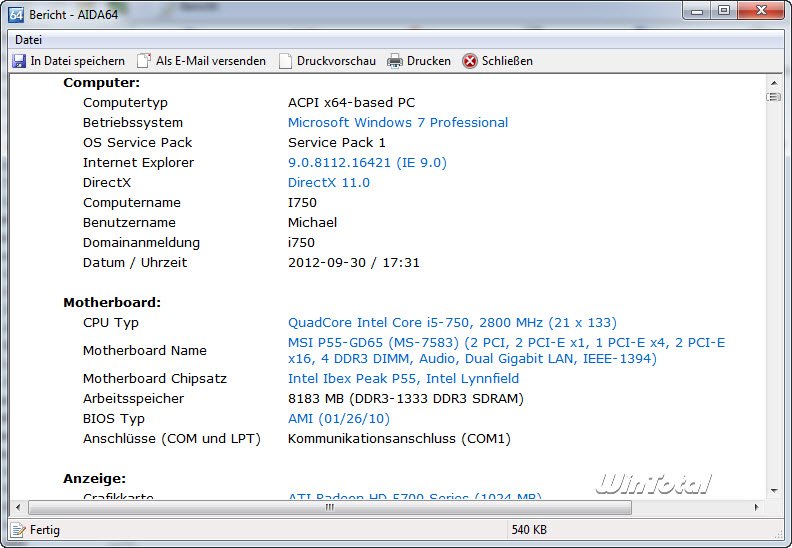Click the vertical scrollbar thumb grip
Image resolution: width=792 pixels, height=548 pixels.
[774, 96]
